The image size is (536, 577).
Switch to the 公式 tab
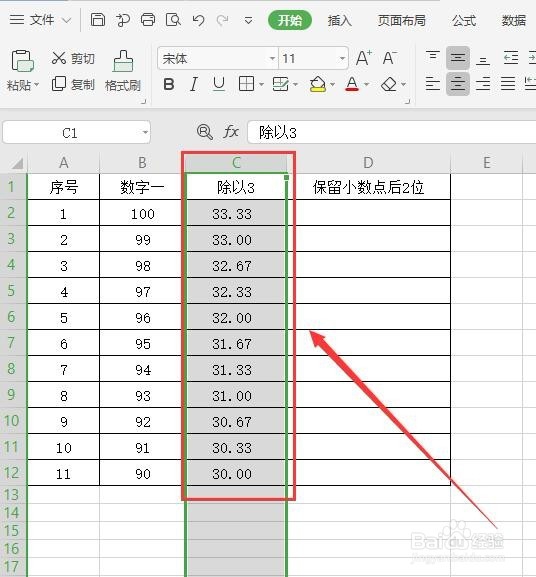click(464, 21)
